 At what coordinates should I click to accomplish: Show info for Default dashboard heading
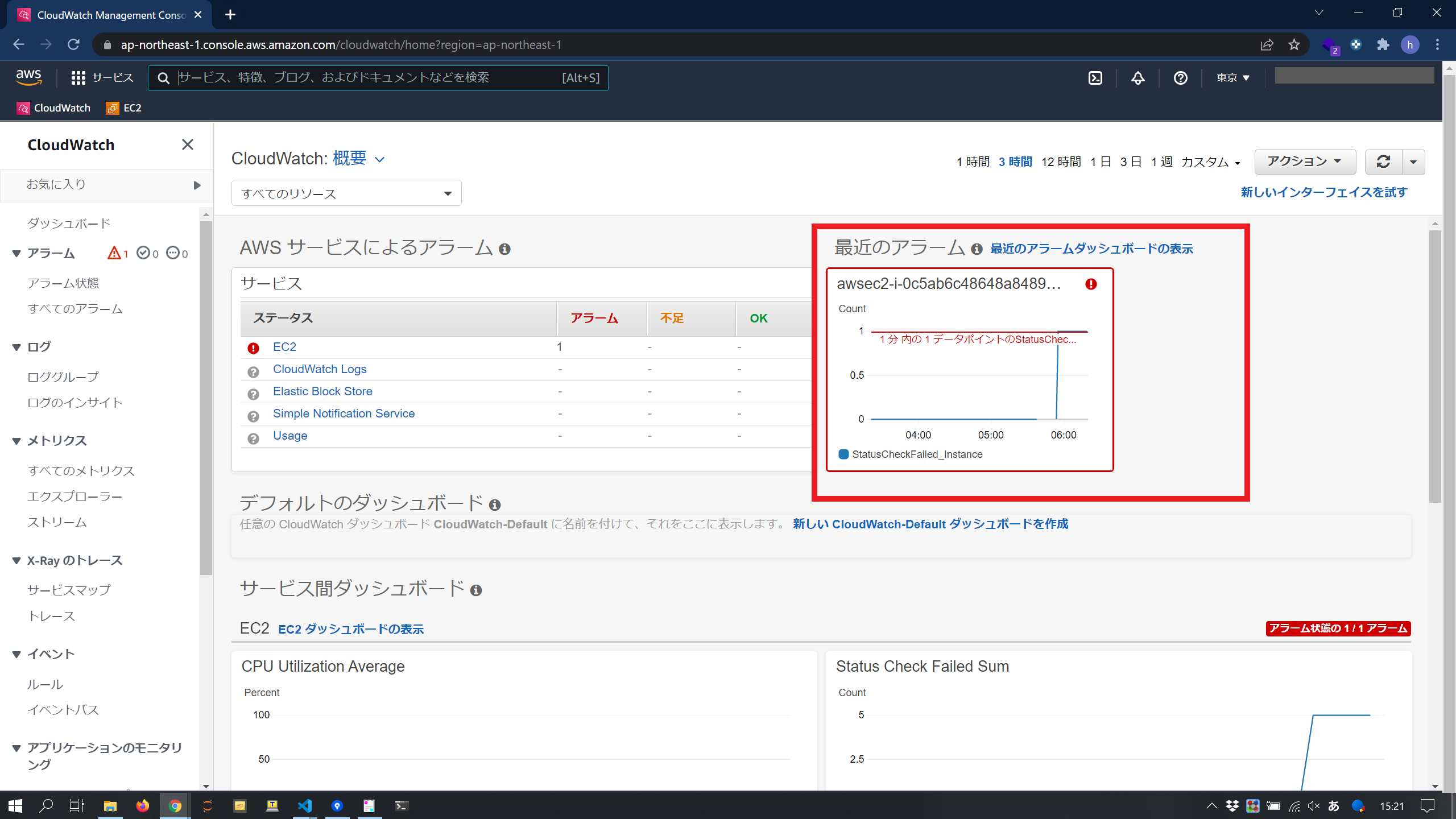pyautogui.click(x=495, y=505)
